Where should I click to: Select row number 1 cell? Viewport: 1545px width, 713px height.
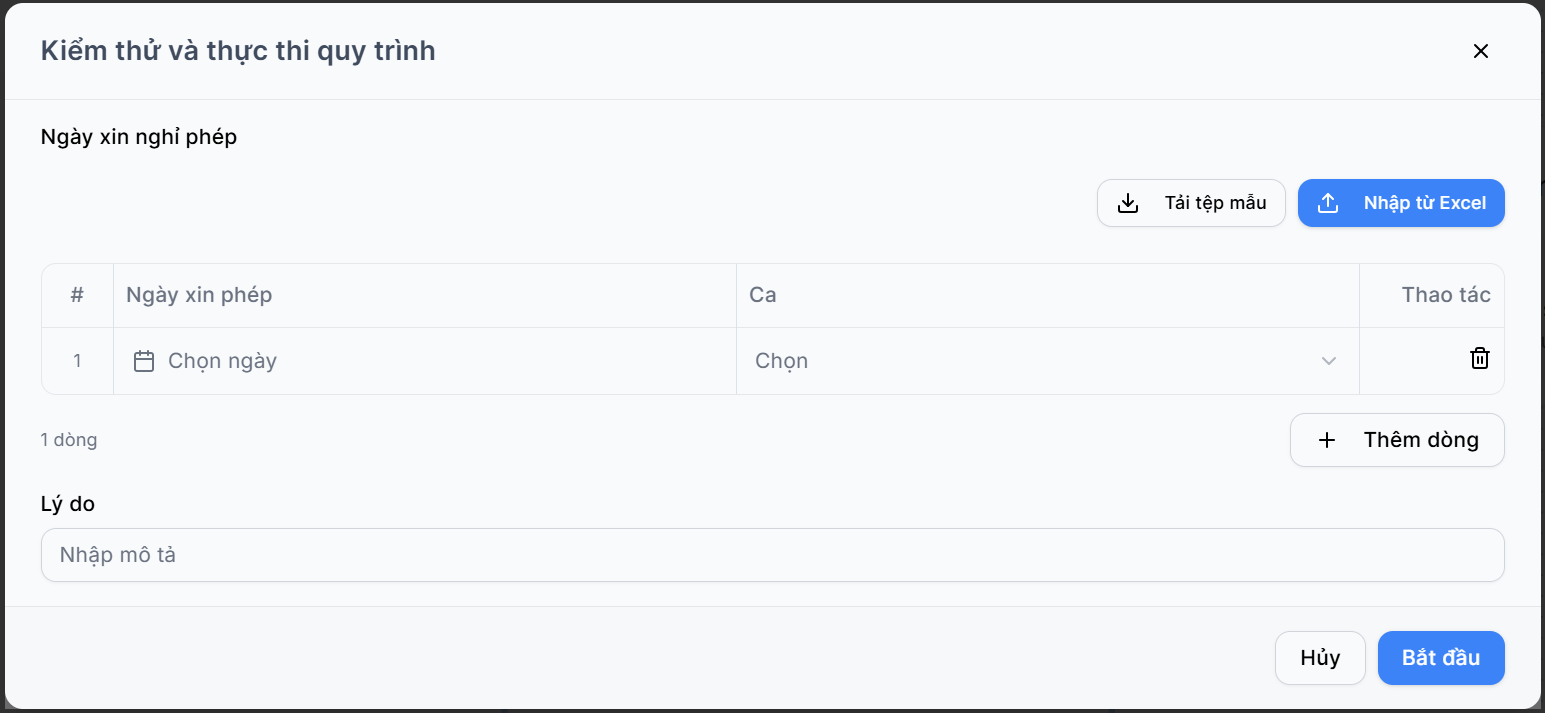click(x=77, y=361)
